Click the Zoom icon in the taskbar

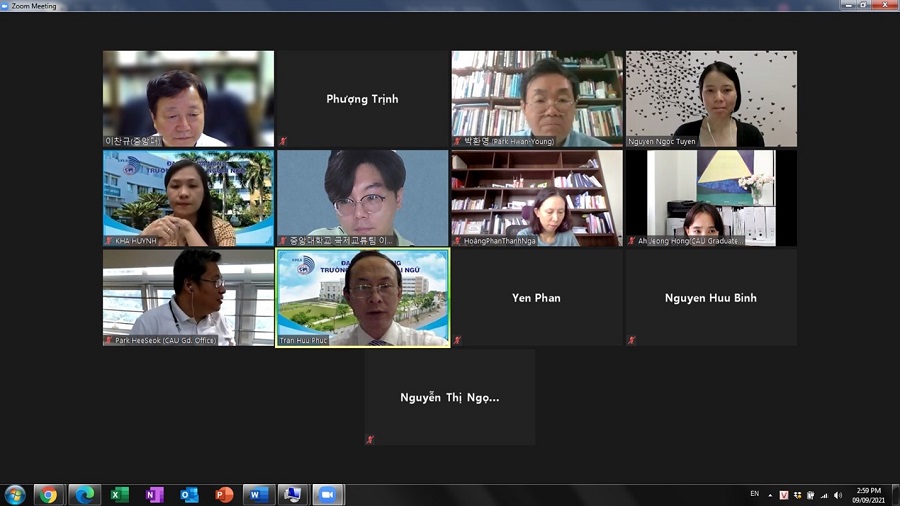point(326,495)
